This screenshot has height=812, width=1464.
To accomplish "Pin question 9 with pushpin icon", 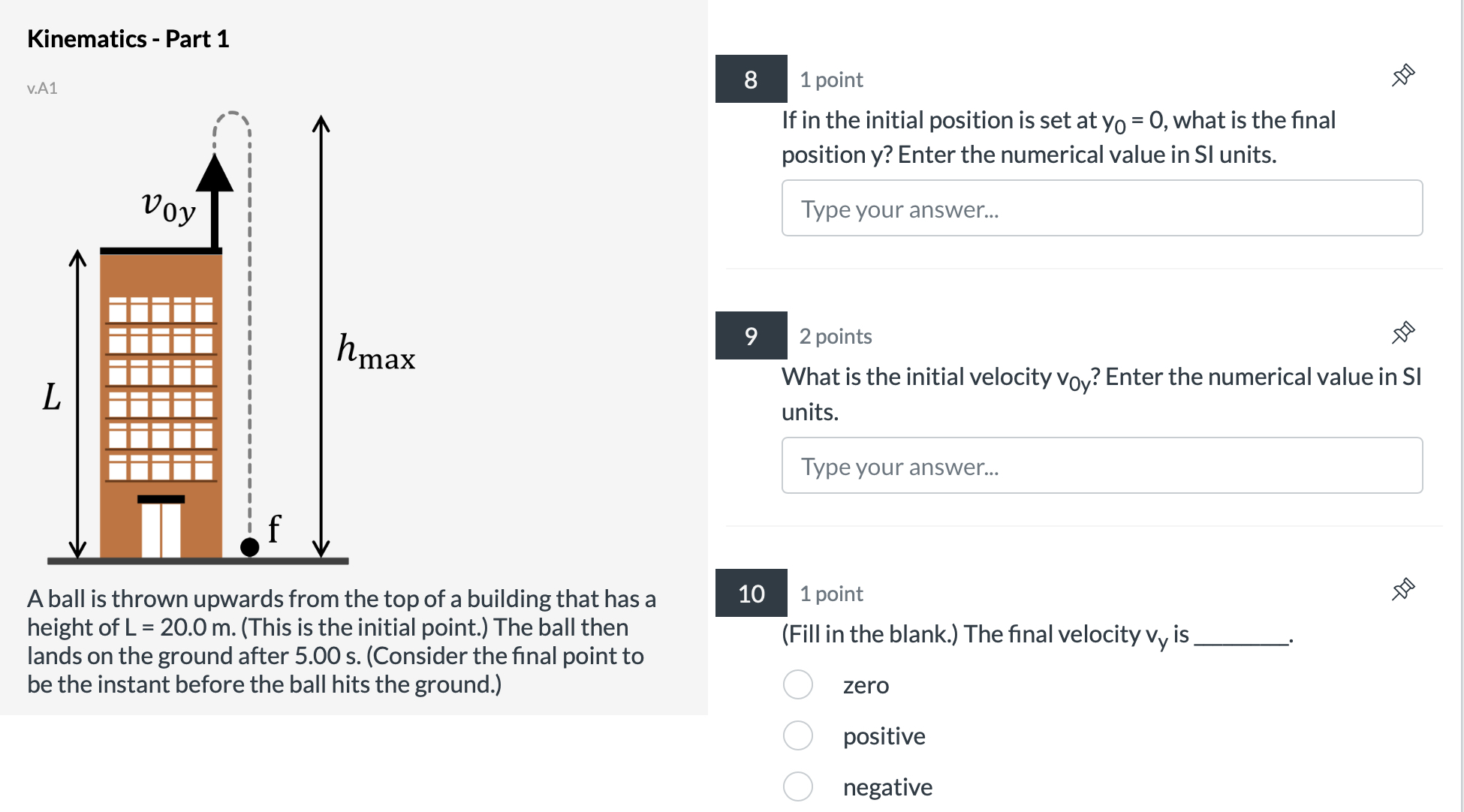I will [x=1402, y=332].
